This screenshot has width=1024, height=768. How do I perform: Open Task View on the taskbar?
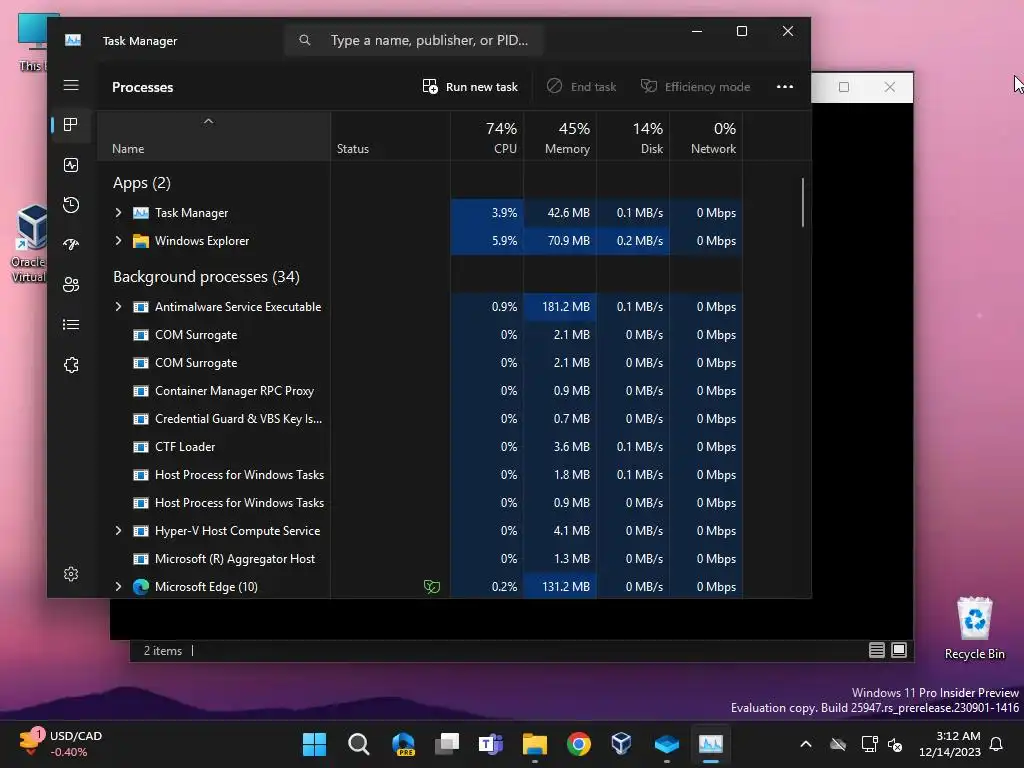[447, 744]
